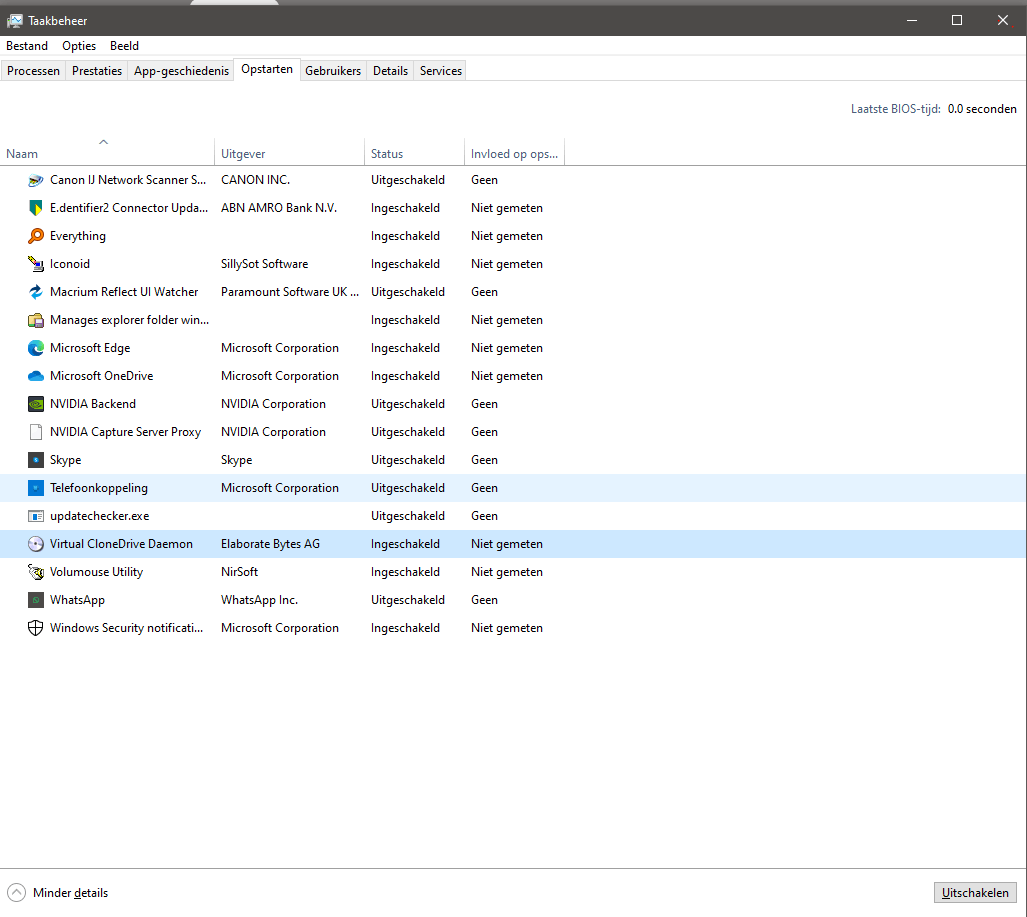Click the Manages explorer folder windows icon

[36, 320]
